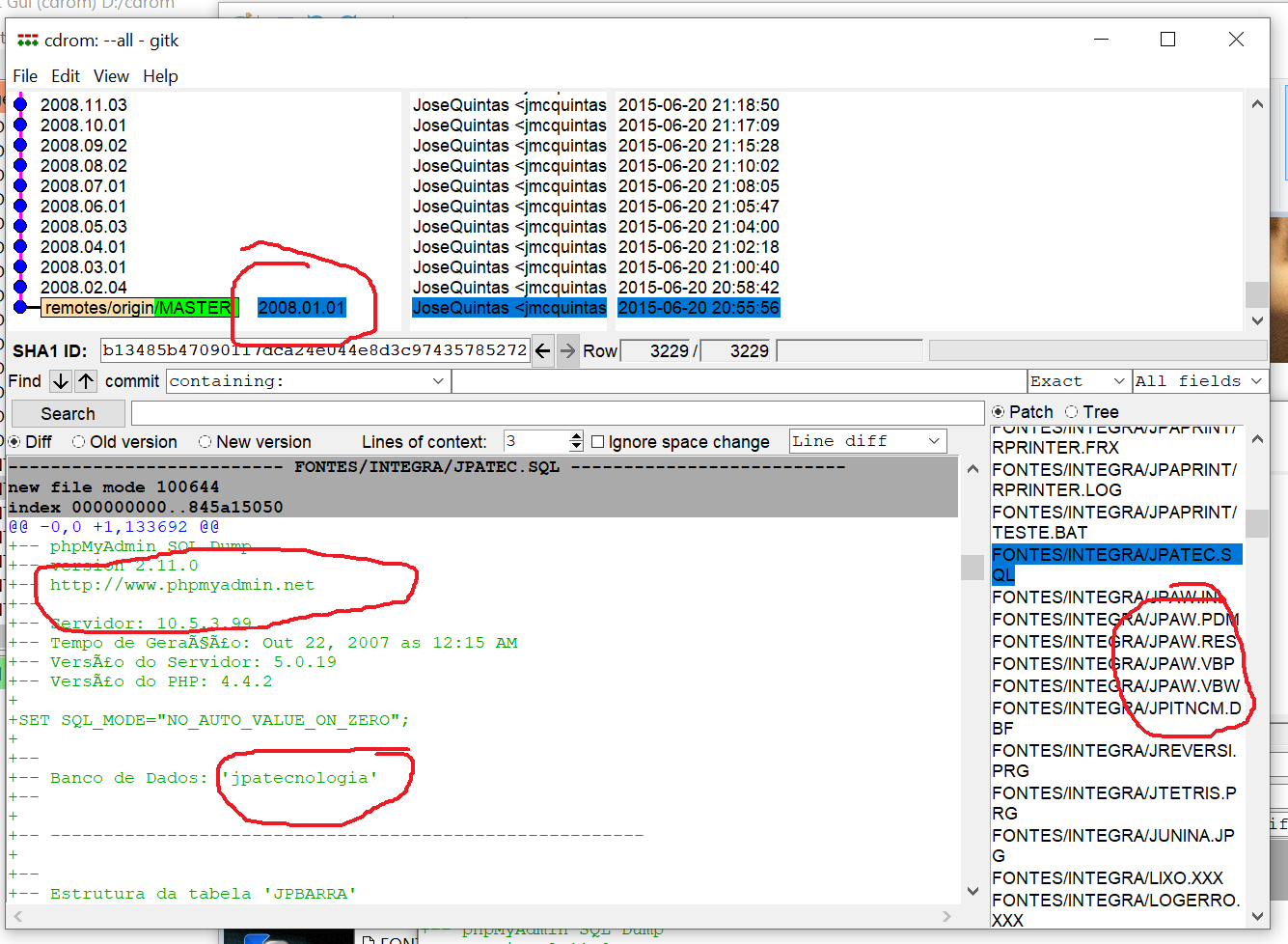Expand the Line diff dropdown
Screen dimensions: 1288x944
click(866, 441)
